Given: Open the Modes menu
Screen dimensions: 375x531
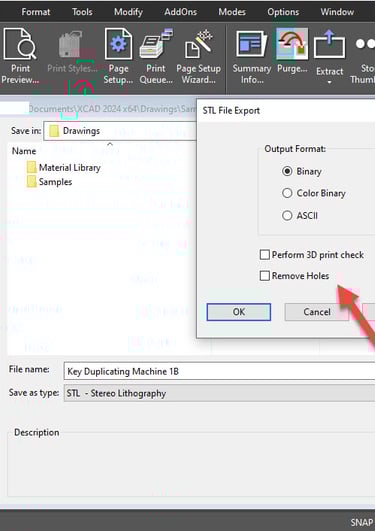Looking at the screenshot, I should [232, 12].
